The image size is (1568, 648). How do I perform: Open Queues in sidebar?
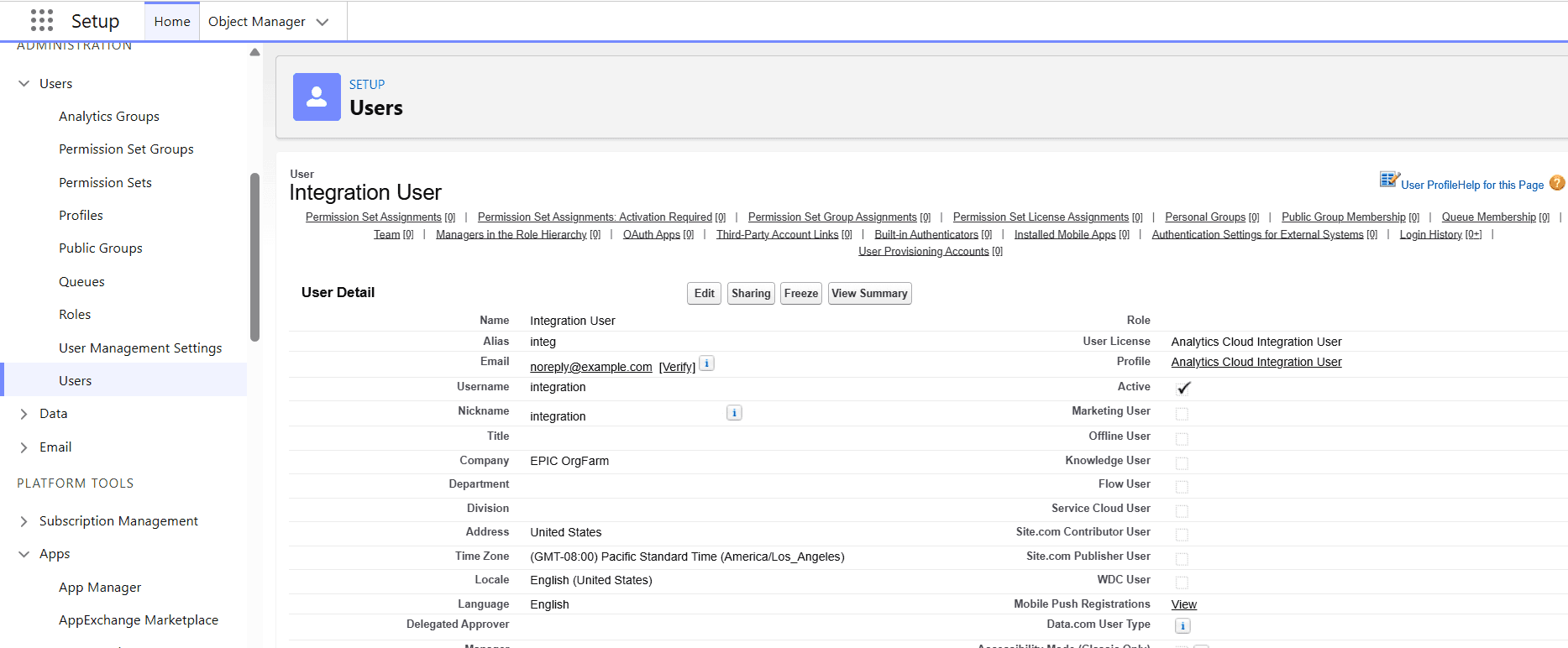pyautogui.click(x=81, y=281)
